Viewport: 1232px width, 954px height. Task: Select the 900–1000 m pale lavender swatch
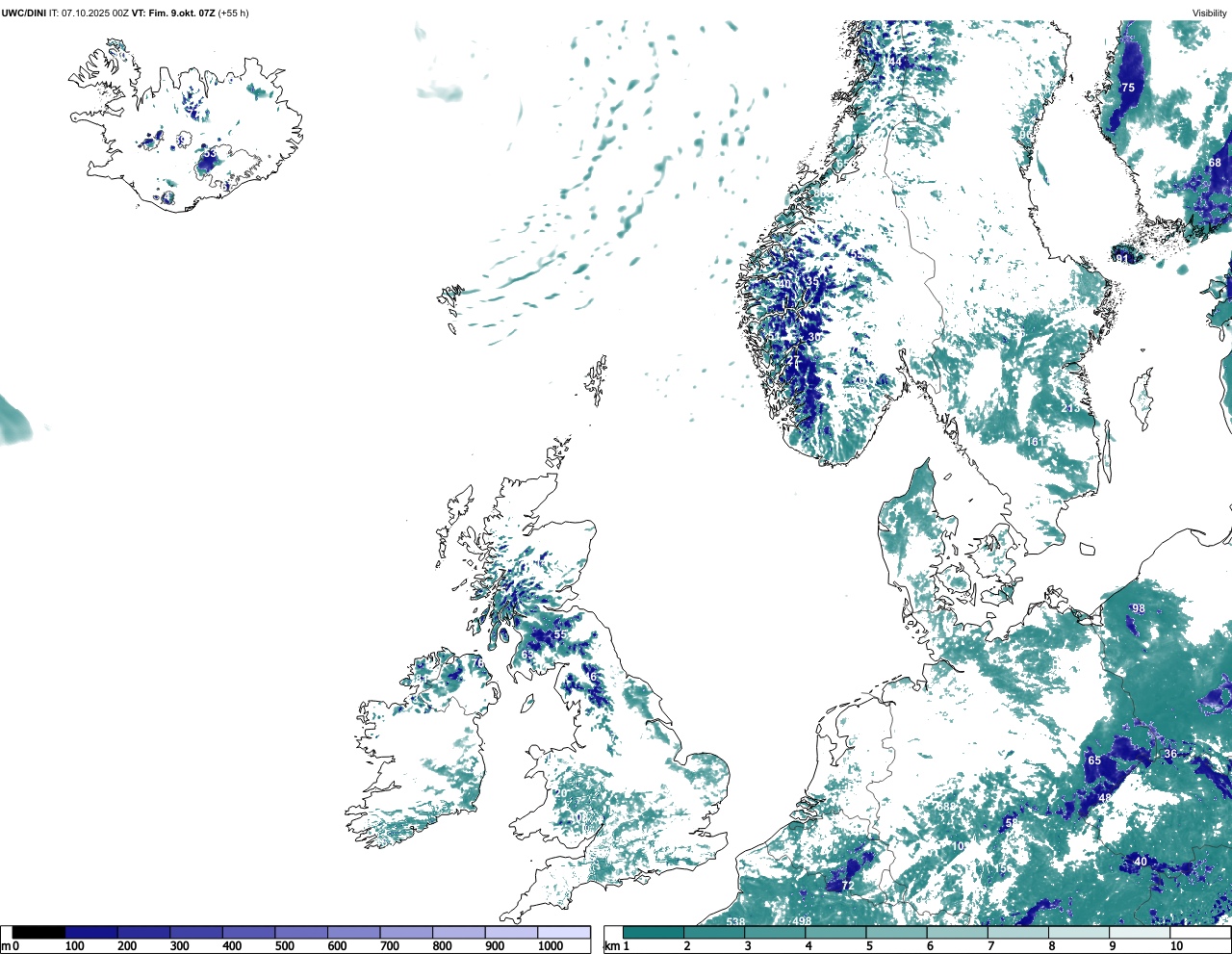click(511, 932)
